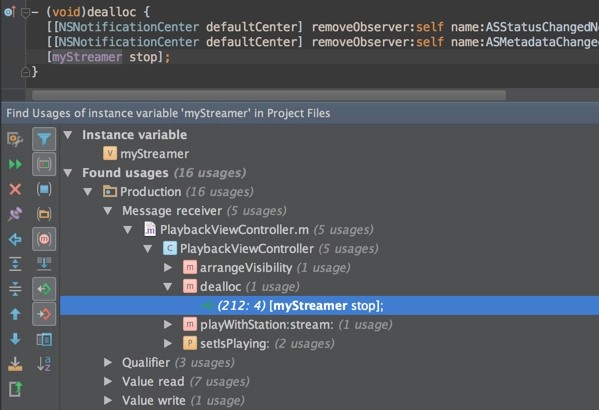Click the blue left arrow navigation icon
599x410 pixels.
click(15, 240)
